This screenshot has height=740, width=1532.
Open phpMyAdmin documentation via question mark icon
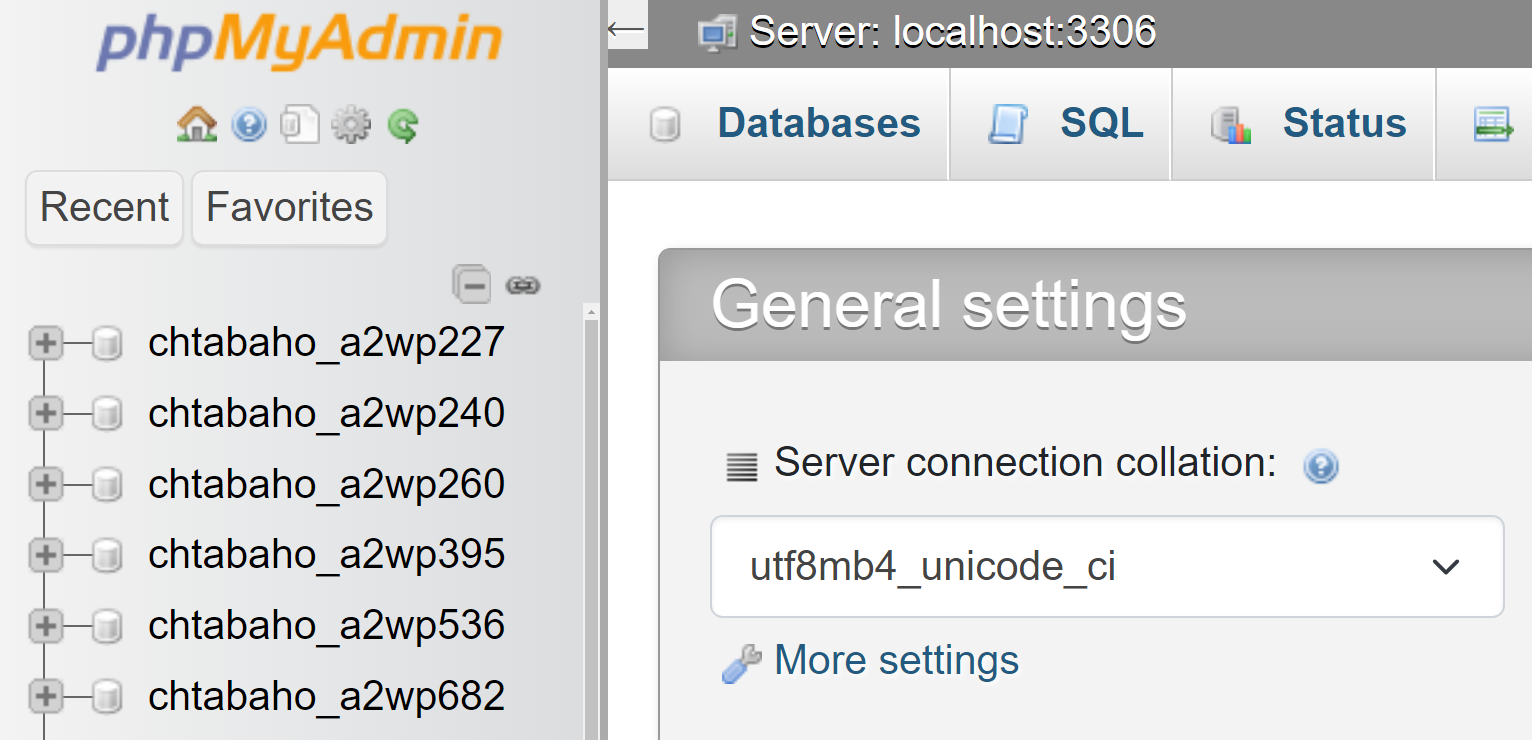pos(248,124)
